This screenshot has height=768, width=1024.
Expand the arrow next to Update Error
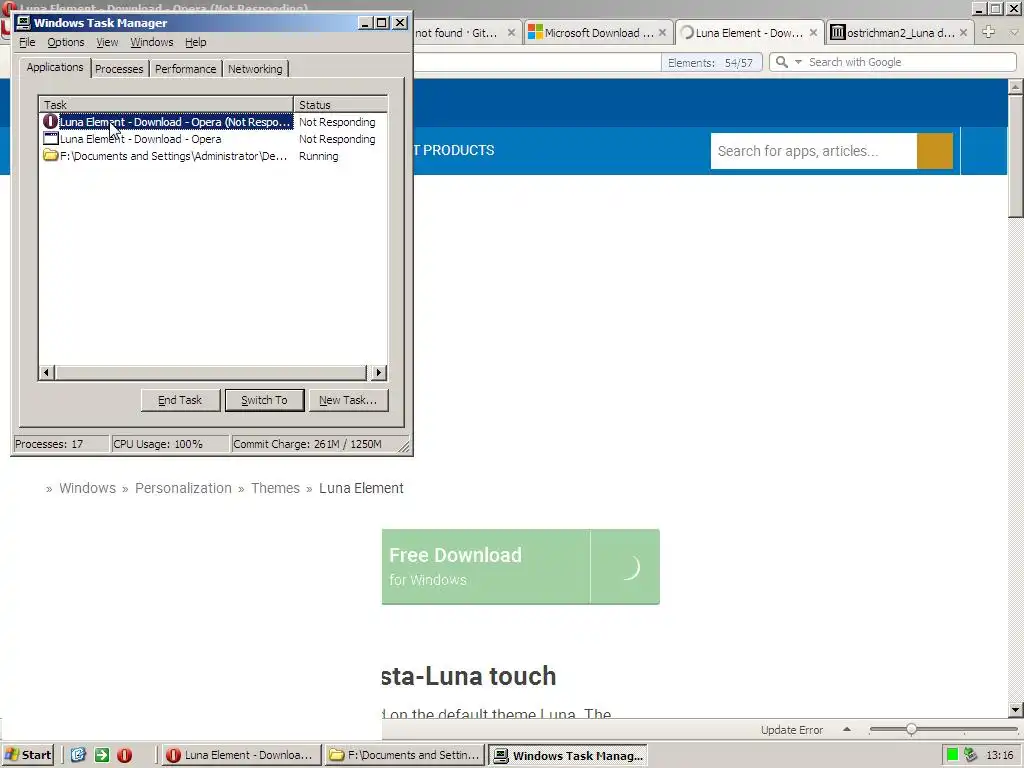coord(847,729)
